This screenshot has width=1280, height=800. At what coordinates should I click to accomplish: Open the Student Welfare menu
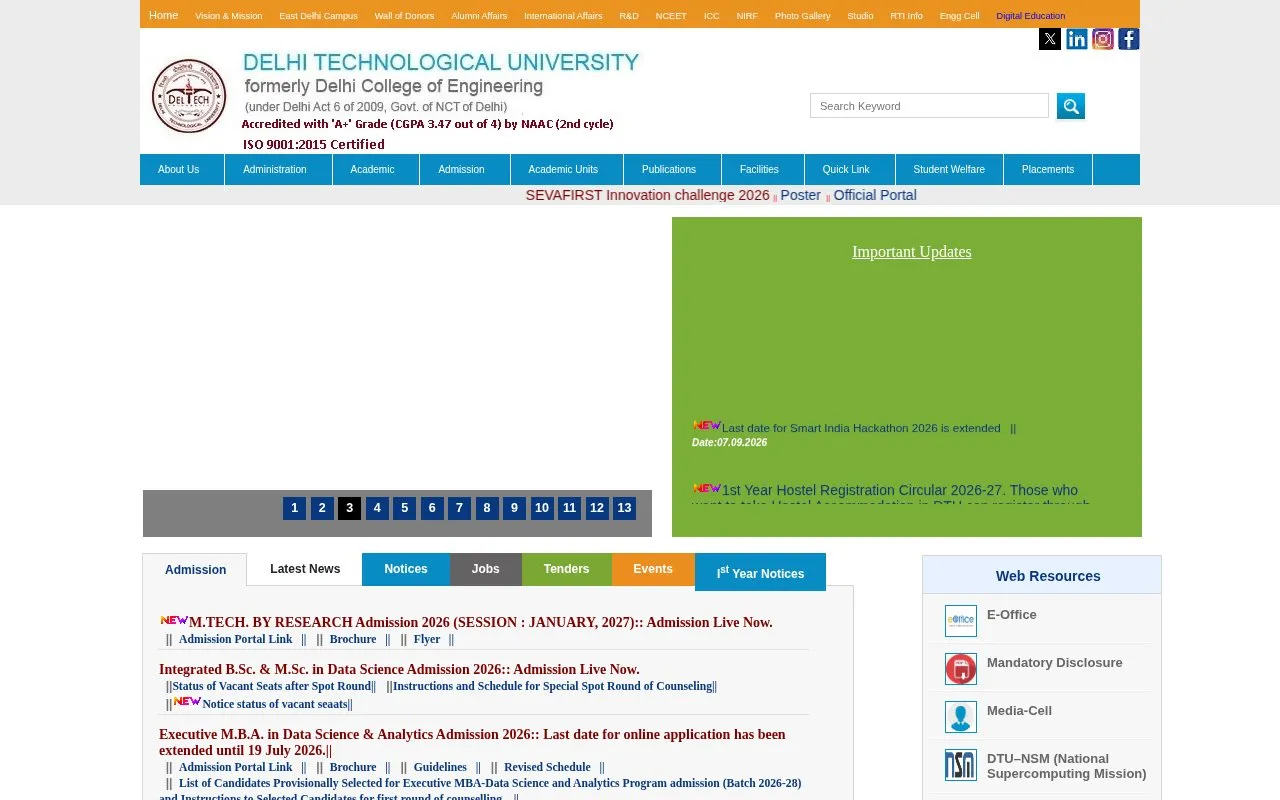click(949, 170)
